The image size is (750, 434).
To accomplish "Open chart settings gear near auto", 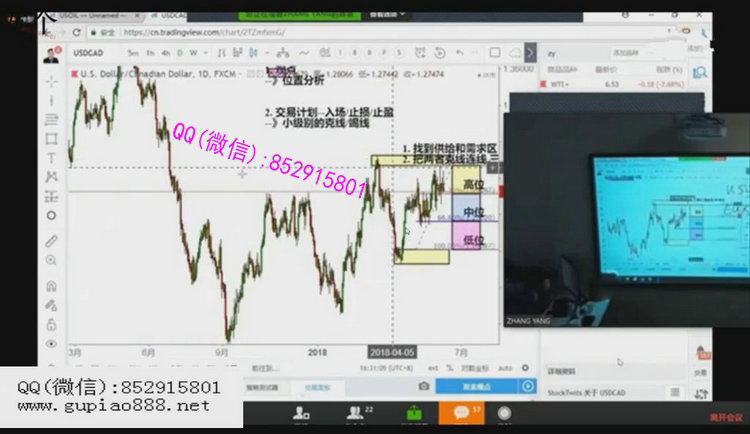I will [x=525, y=367].
